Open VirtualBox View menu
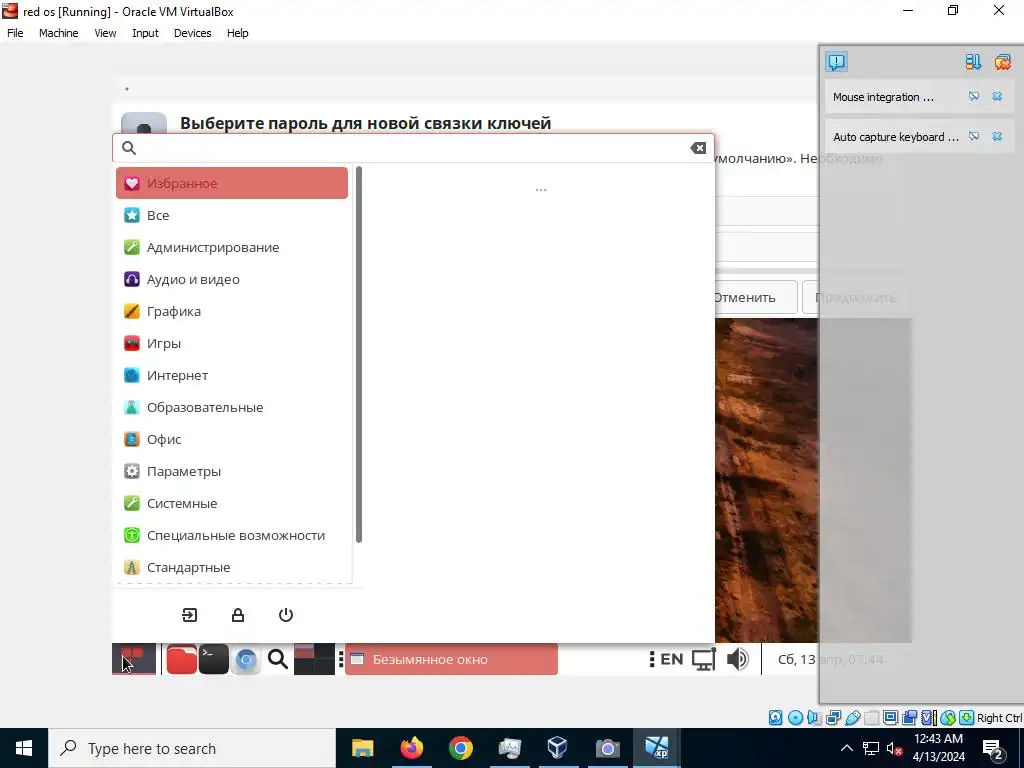1024x768 pixels. point(105,33)
